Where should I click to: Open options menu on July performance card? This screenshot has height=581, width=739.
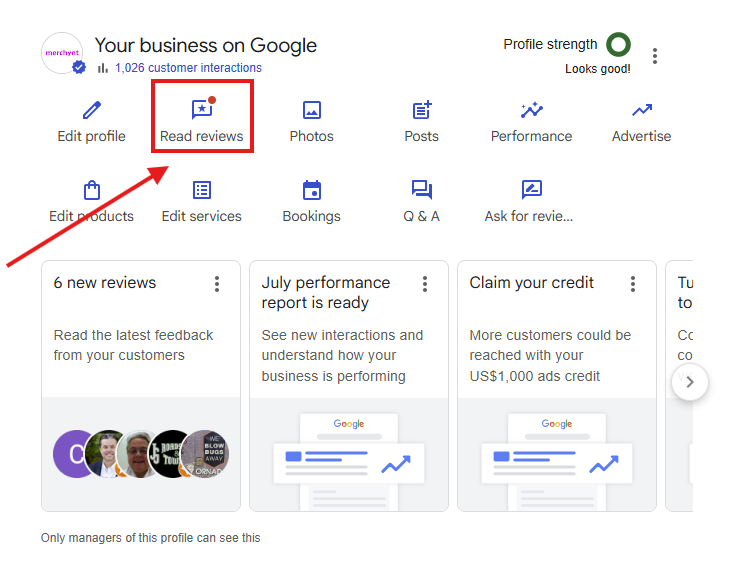point(425,284)
